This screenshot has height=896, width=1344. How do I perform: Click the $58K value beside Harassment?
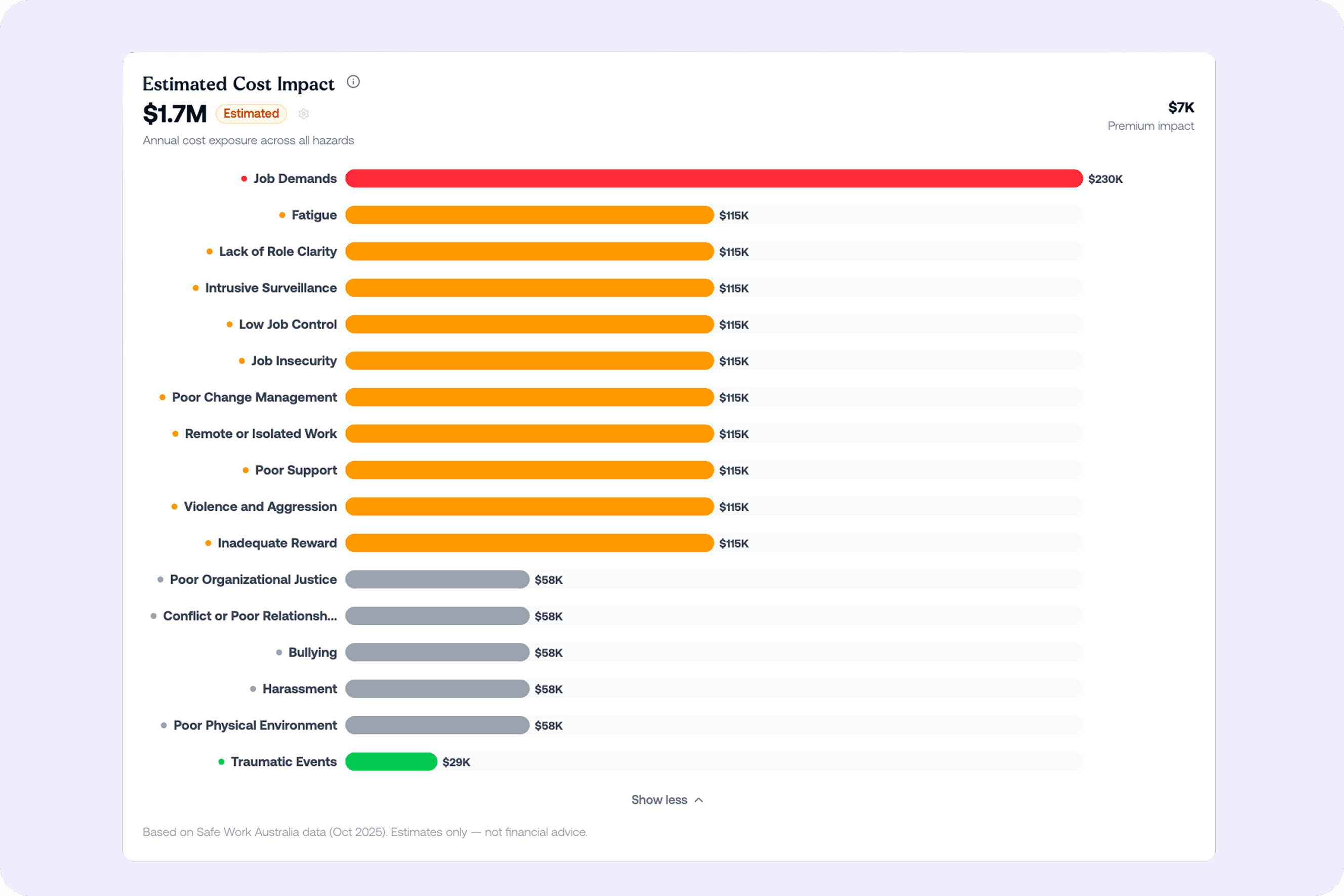click(x=549, y=689)
